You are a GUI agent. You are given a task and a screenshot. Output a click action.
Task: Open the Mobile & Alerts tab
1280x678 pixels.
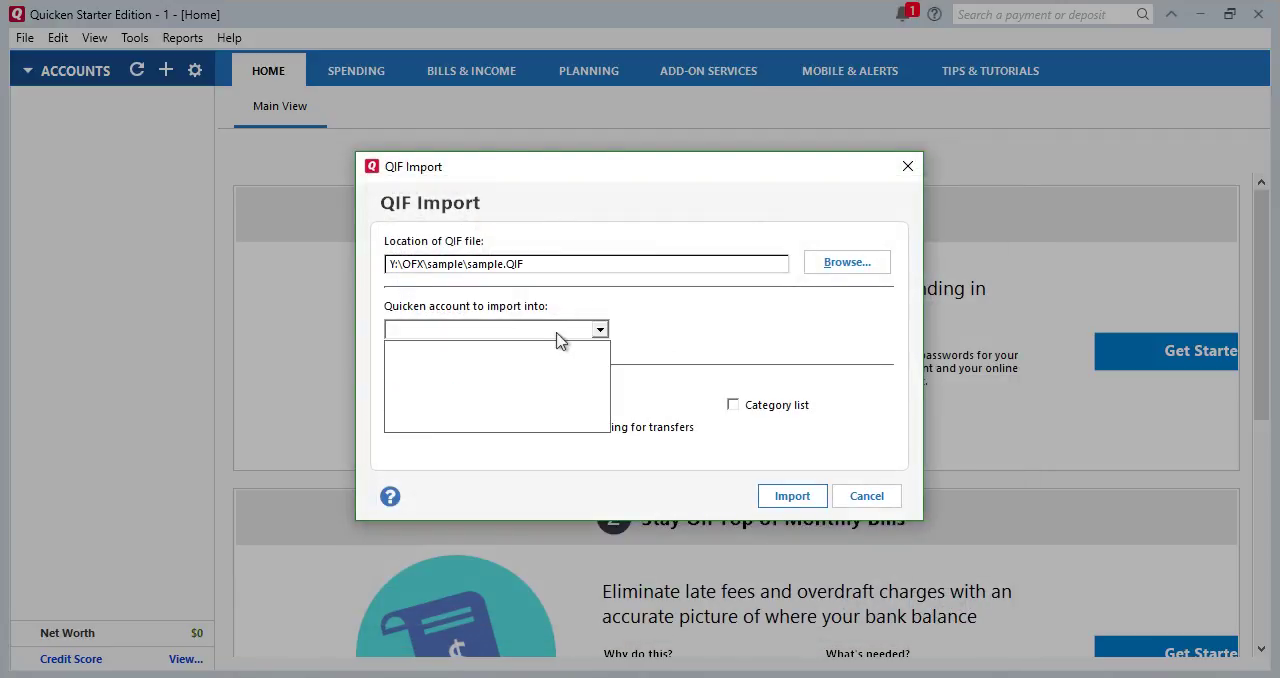tap(850, 71)
